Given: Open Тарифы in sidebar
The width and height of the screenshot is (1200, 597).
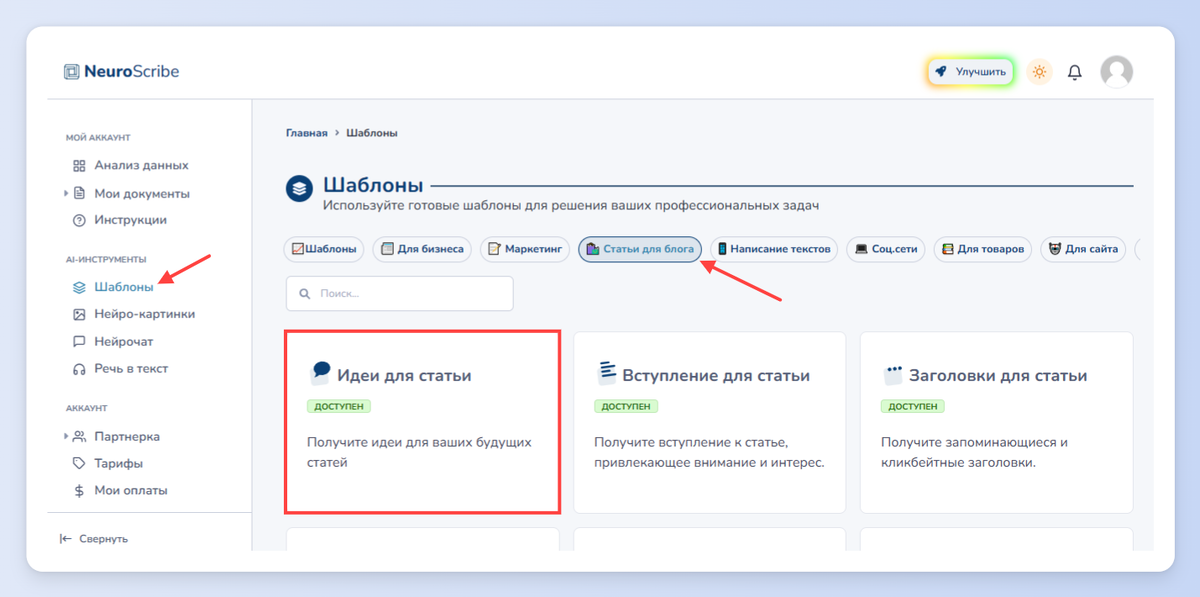Looking at the screenshot, I should pos(119,464).
